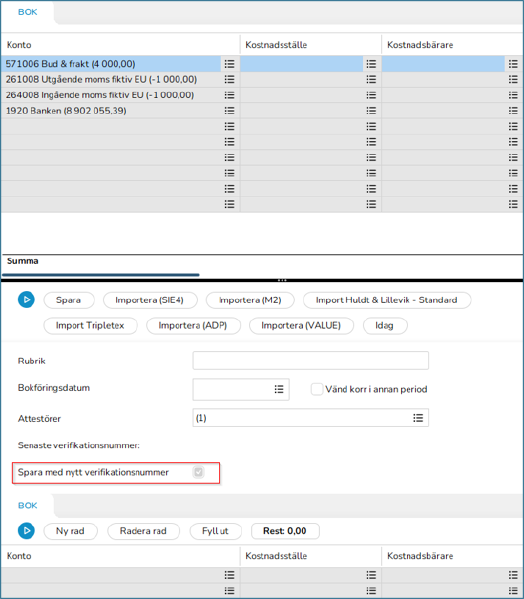524x599 pixels.
Task: Switch to the top BOK tab
Action: point(27,12)
